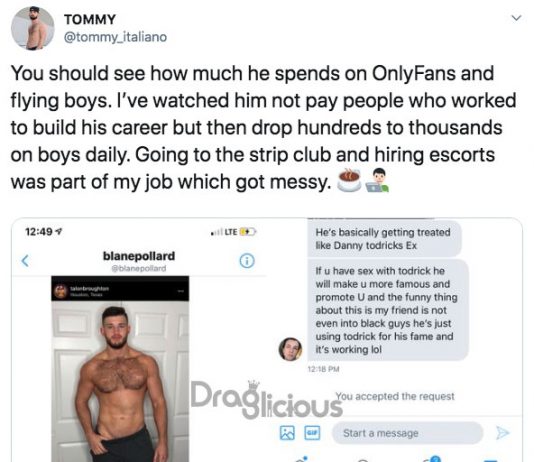
Task: Open the GIF picker icon
Action: 312,433
